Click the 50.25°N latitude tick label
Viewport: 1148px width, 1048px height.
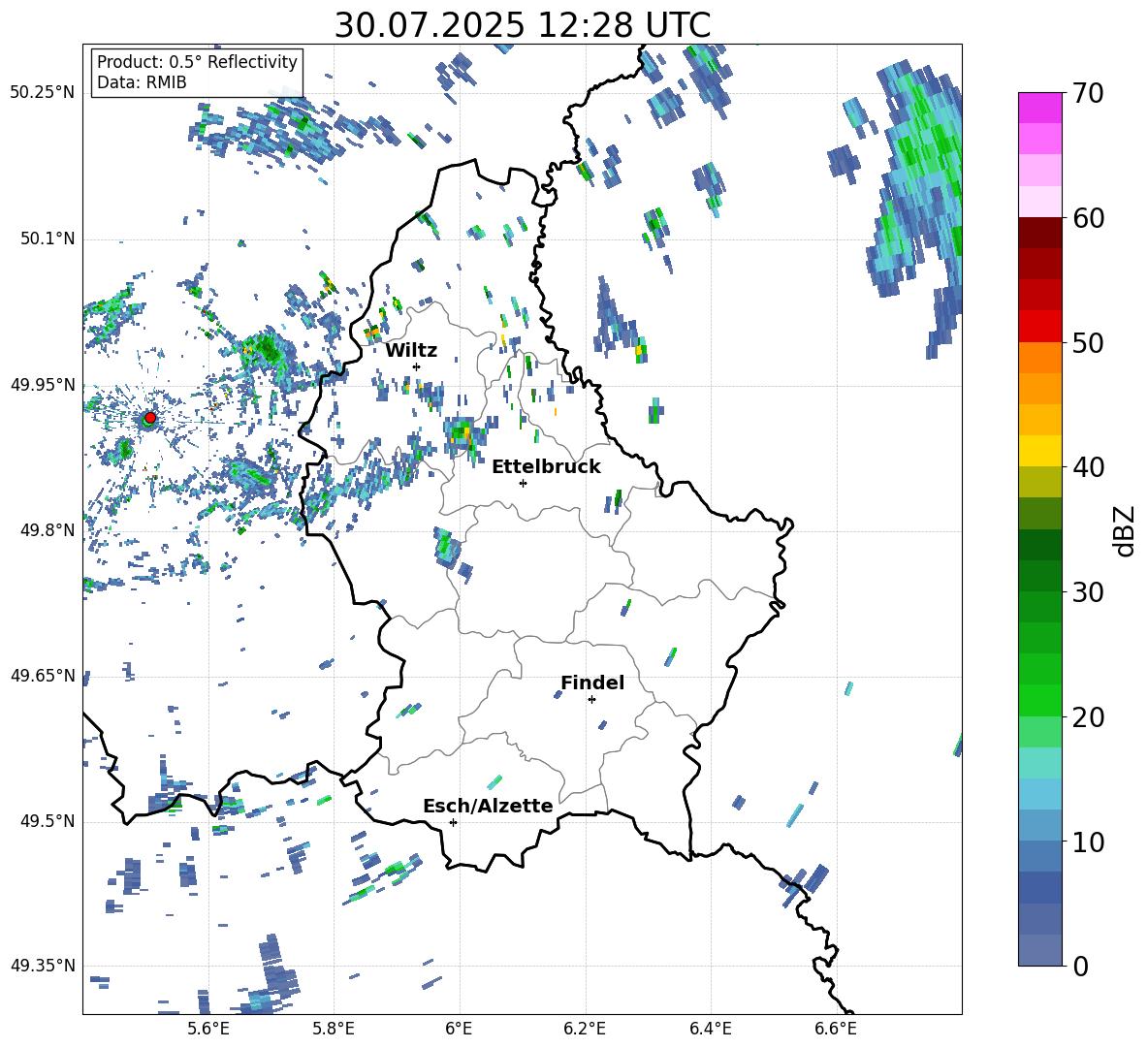click(x=42, y=93)
